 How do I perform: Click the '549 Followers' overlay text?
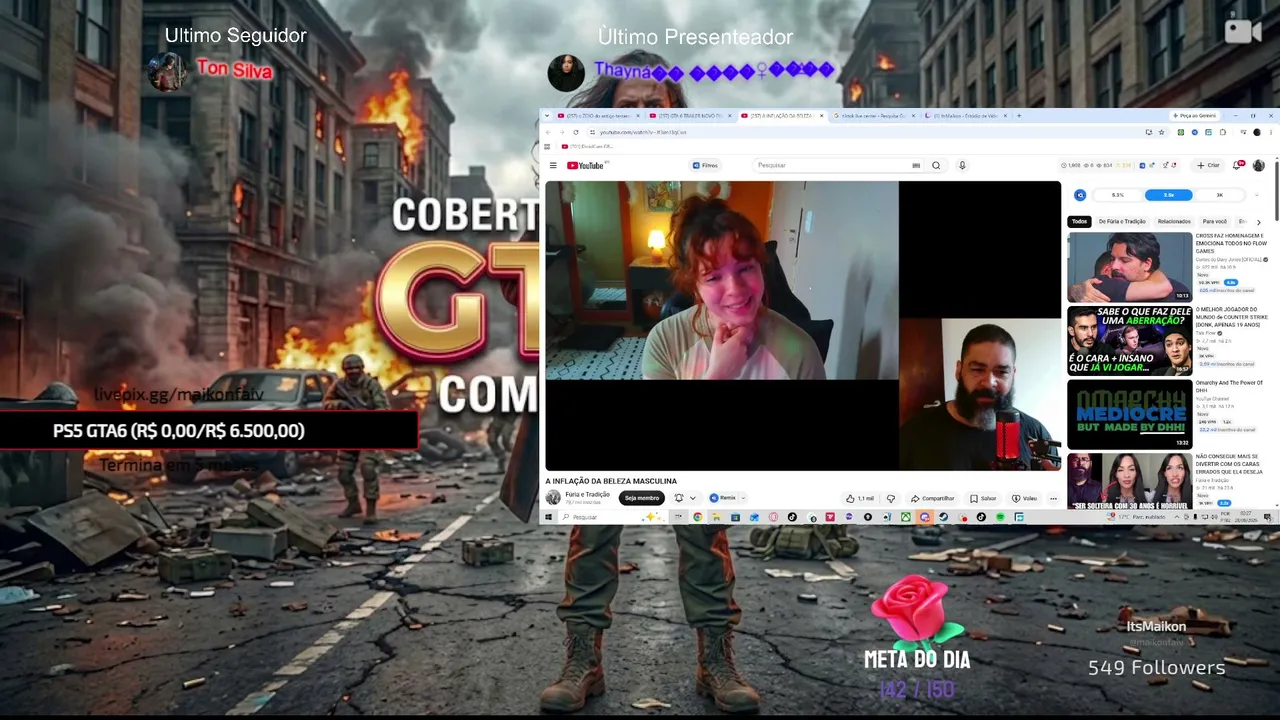point(1156,667)
